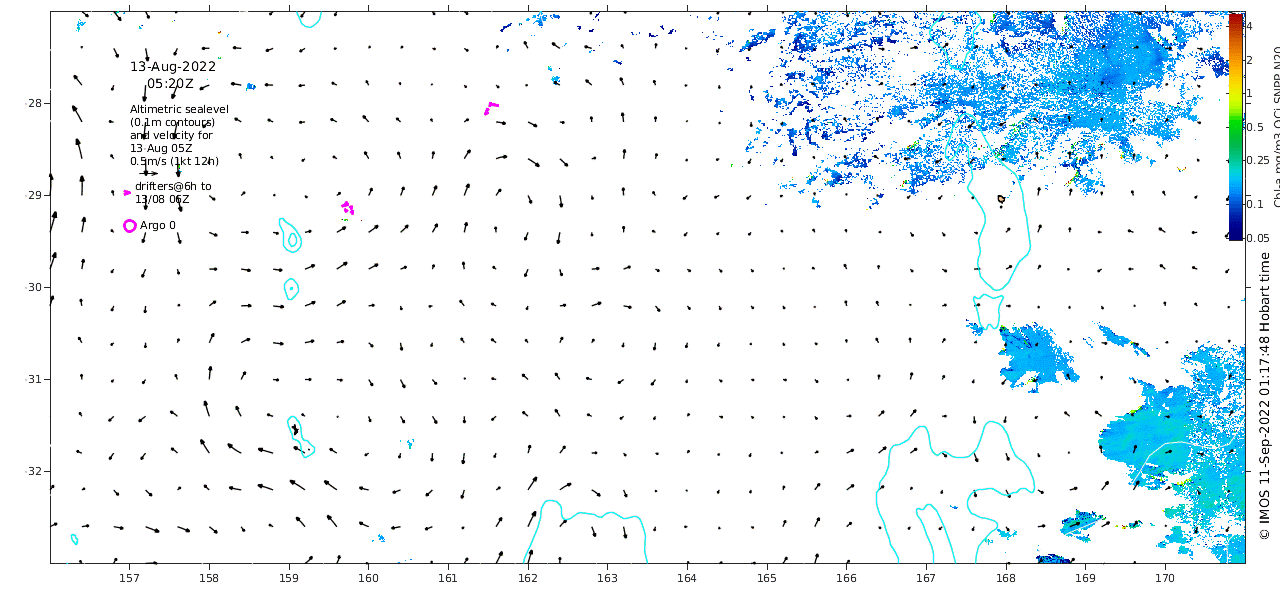Click longitude tick label 165

[767, 578]
